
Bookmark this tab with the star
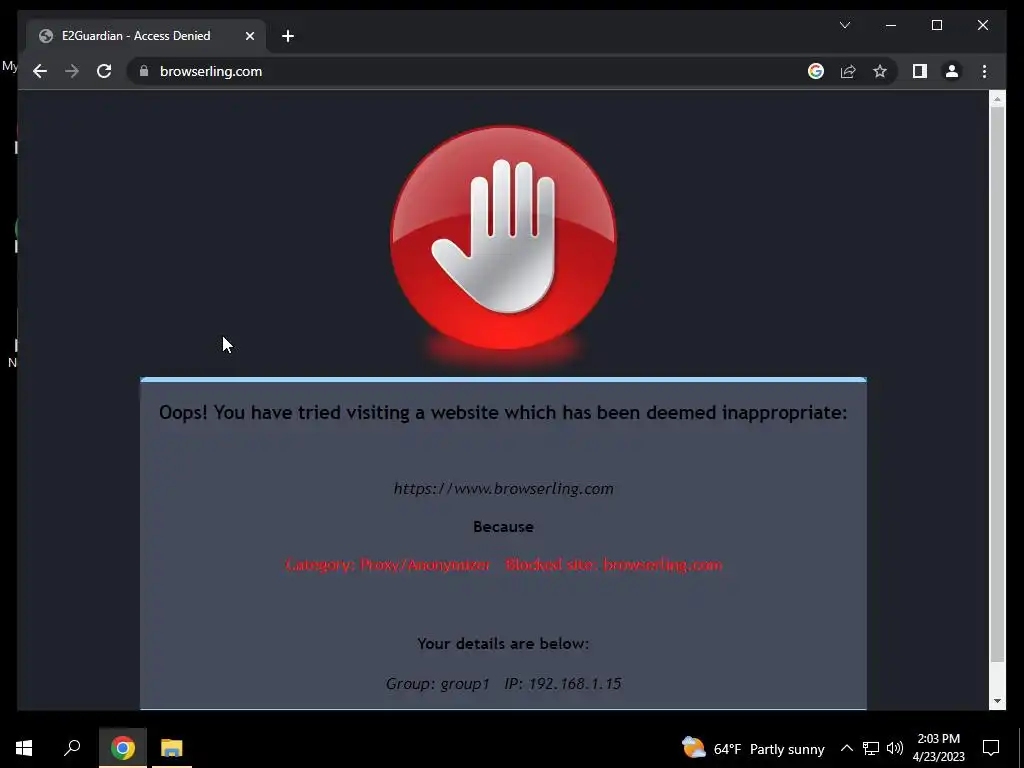pyautogui.click(x=880, y=71)
